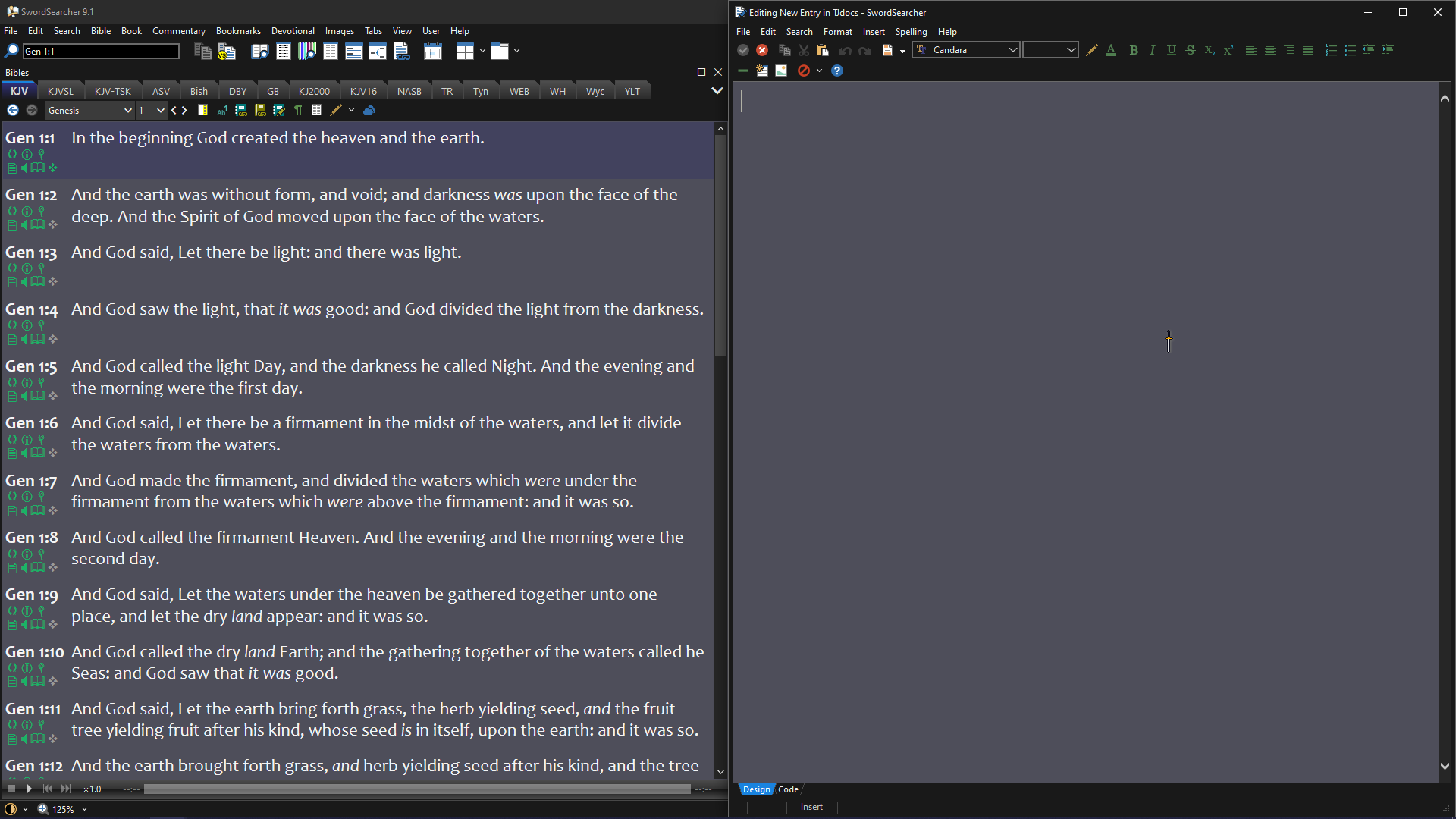Viewport: 1456px width, 819px height.
Task: Toggle subscript formatting in editor
Action: point(1210,50)
